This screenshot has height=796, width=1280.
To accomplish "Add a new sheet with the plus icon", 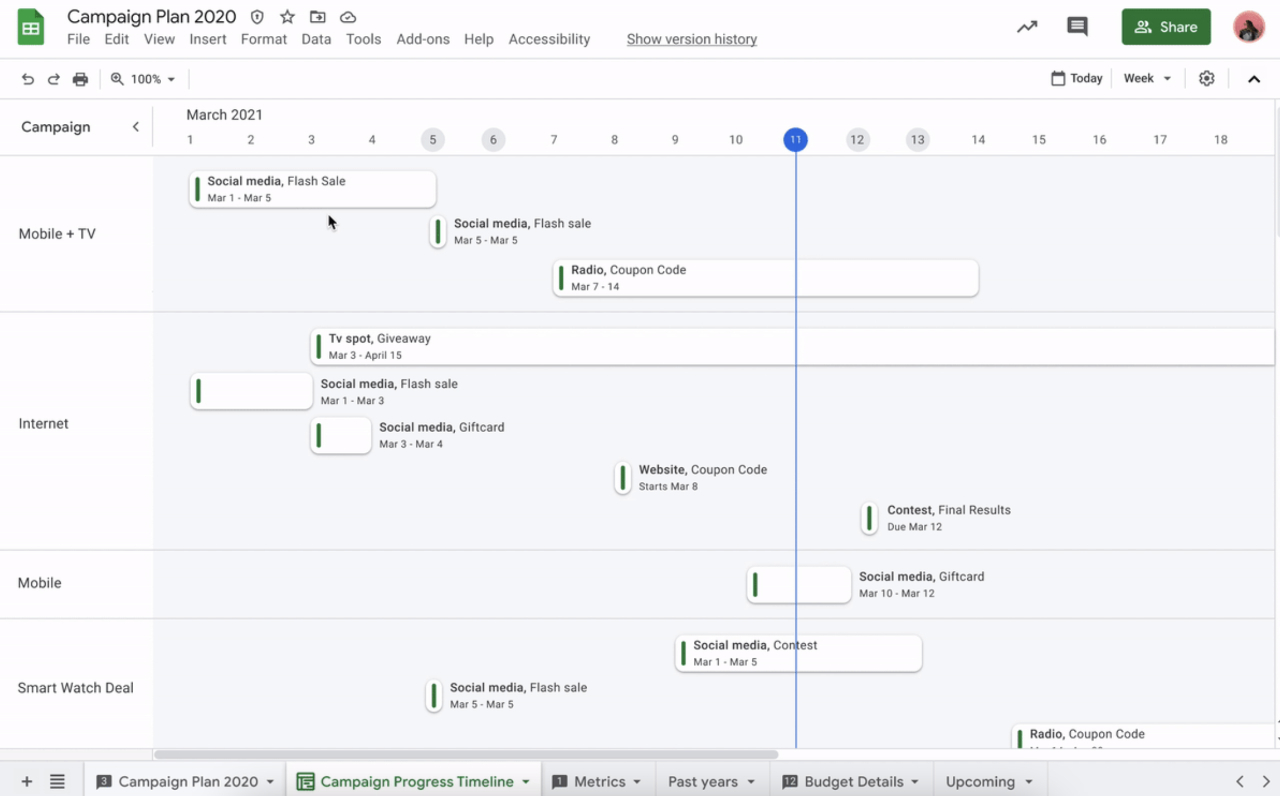I will coord(26,781).
